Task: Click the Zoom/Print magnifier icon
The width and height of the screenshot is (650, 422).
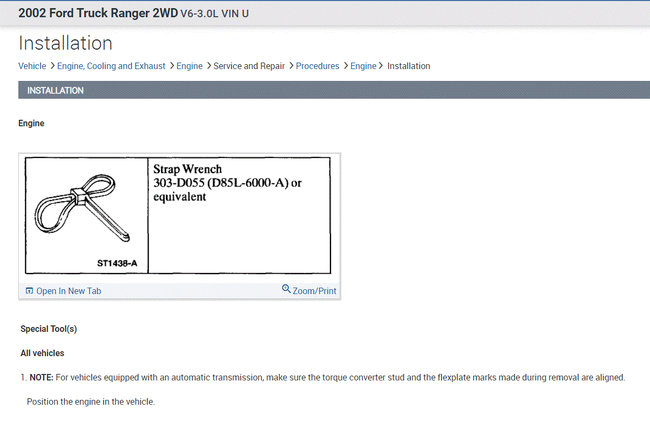Action: [x=286, y=289]
